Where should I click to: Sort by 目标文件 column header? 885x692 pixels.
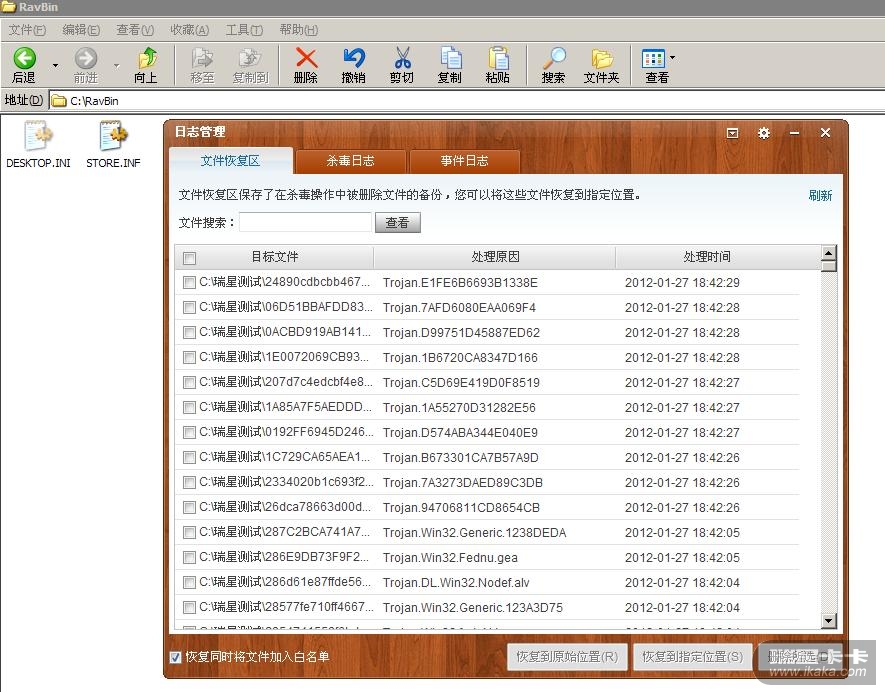(x=275, y=257)
